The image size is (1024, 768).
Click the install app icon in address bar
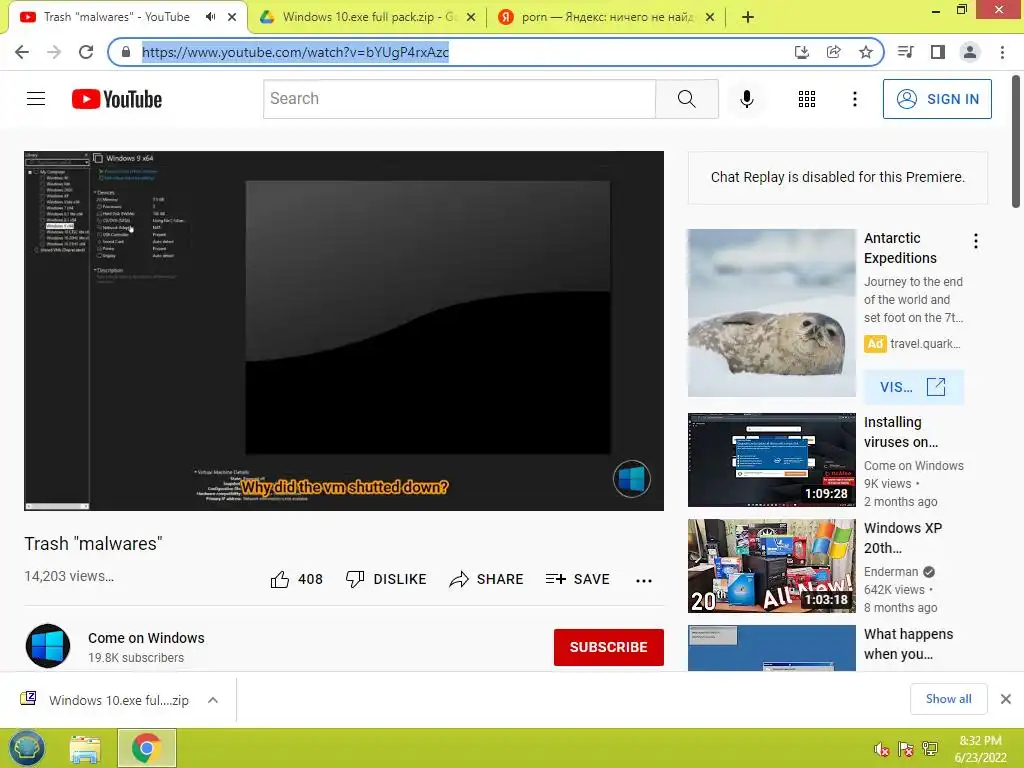click(x=802, y=52)
